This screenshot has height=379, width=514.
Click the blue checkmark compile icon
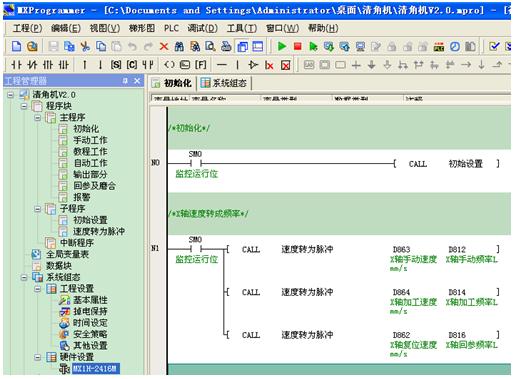point(494,46)
